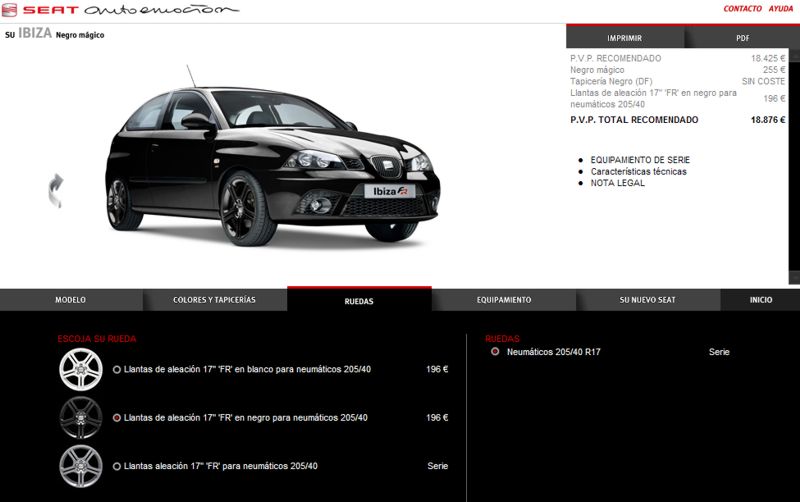The width and height of the screenshot is (800, 502).
Task: Click the 'Negro mágico' color name heading
Action: coord(80,35)
